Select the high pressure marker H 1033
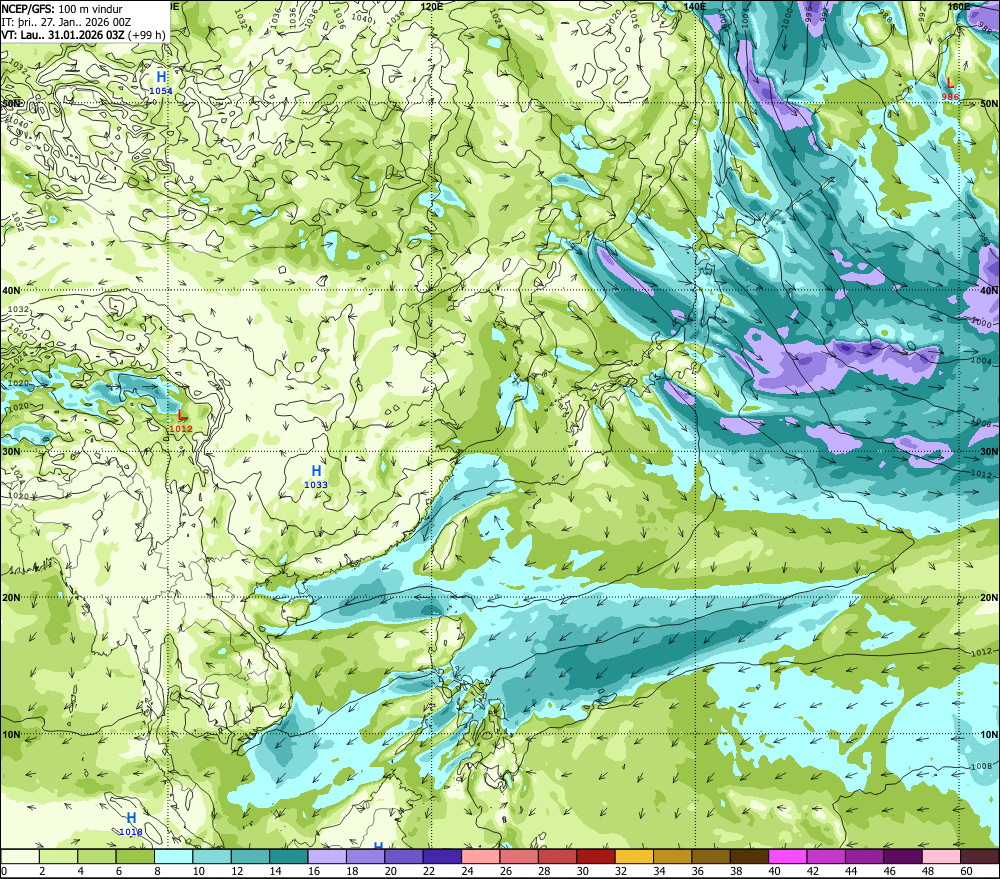Screen dimensions: 1000x879 pyautogui.click(x=316, y=477)
